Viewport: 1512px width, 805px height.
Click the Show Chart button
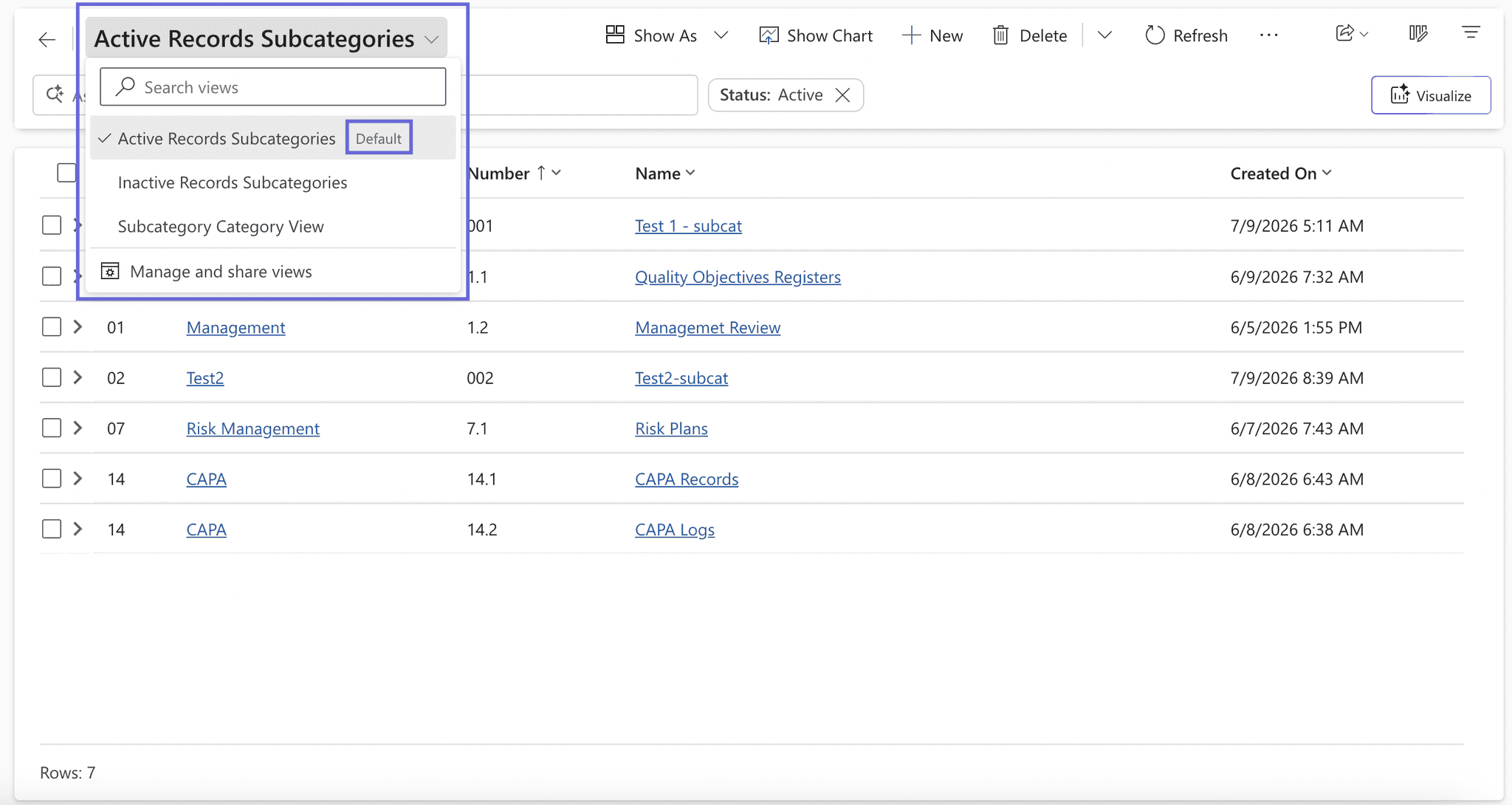point(816,35)
